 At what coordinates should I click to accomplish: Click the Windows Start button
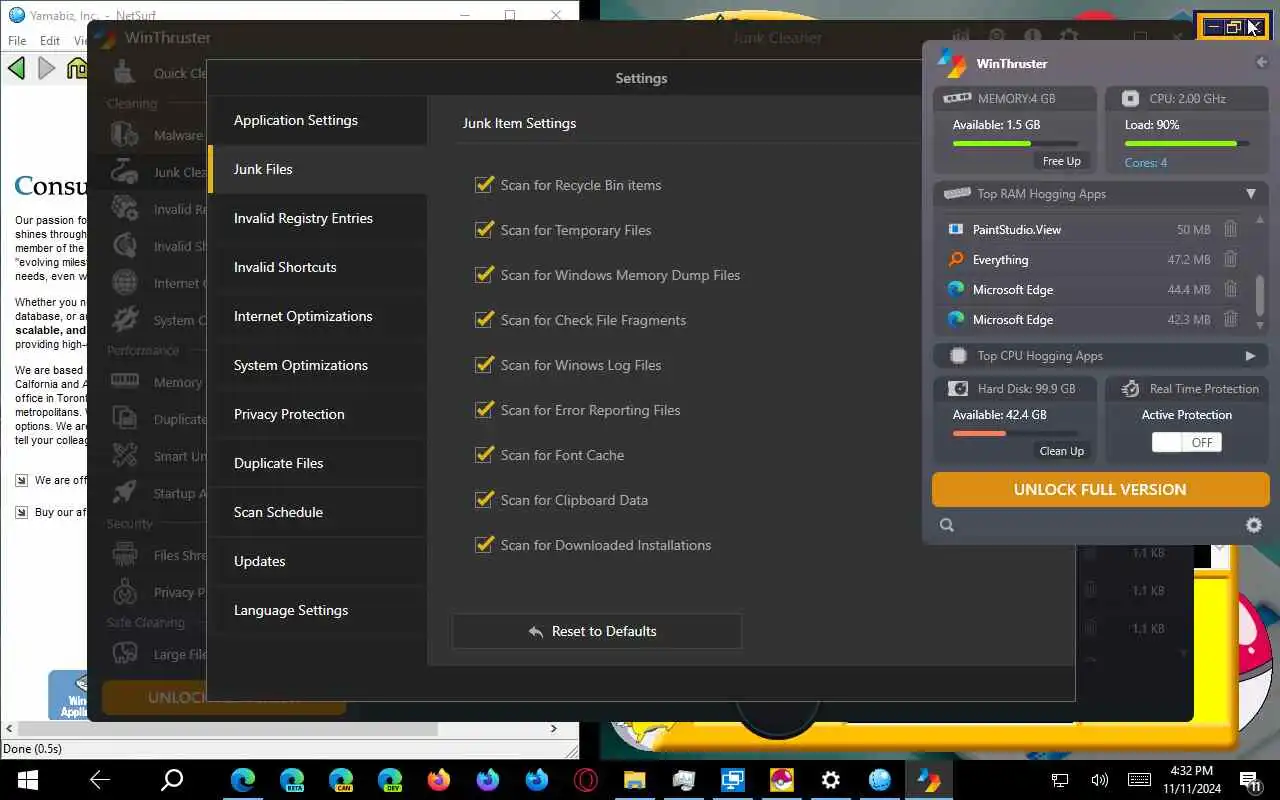[26, 780]
